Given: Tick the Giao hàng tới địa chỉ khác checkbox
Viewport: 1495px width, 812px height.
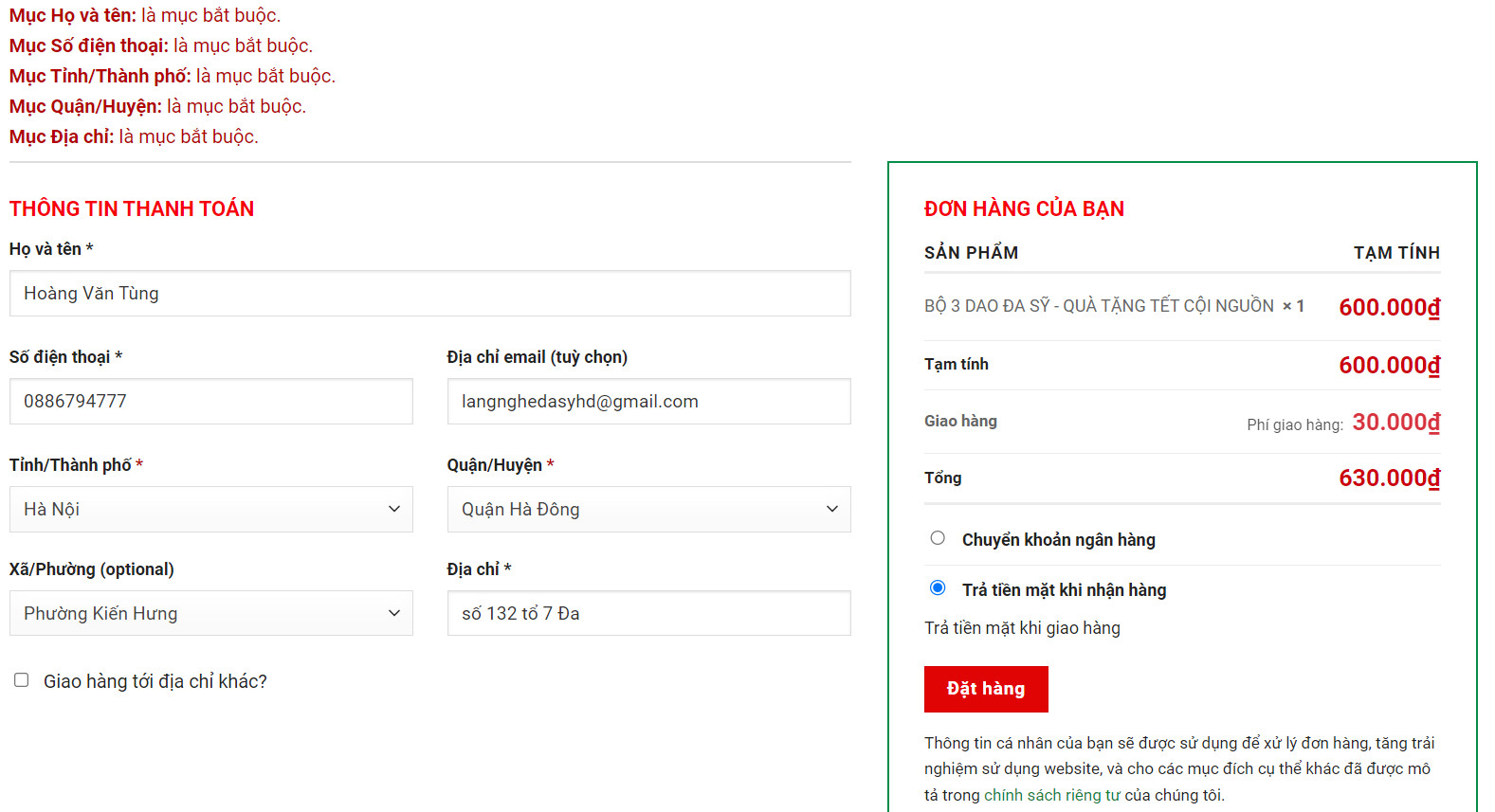Looking at the screenshot, I should pos(22,680).
